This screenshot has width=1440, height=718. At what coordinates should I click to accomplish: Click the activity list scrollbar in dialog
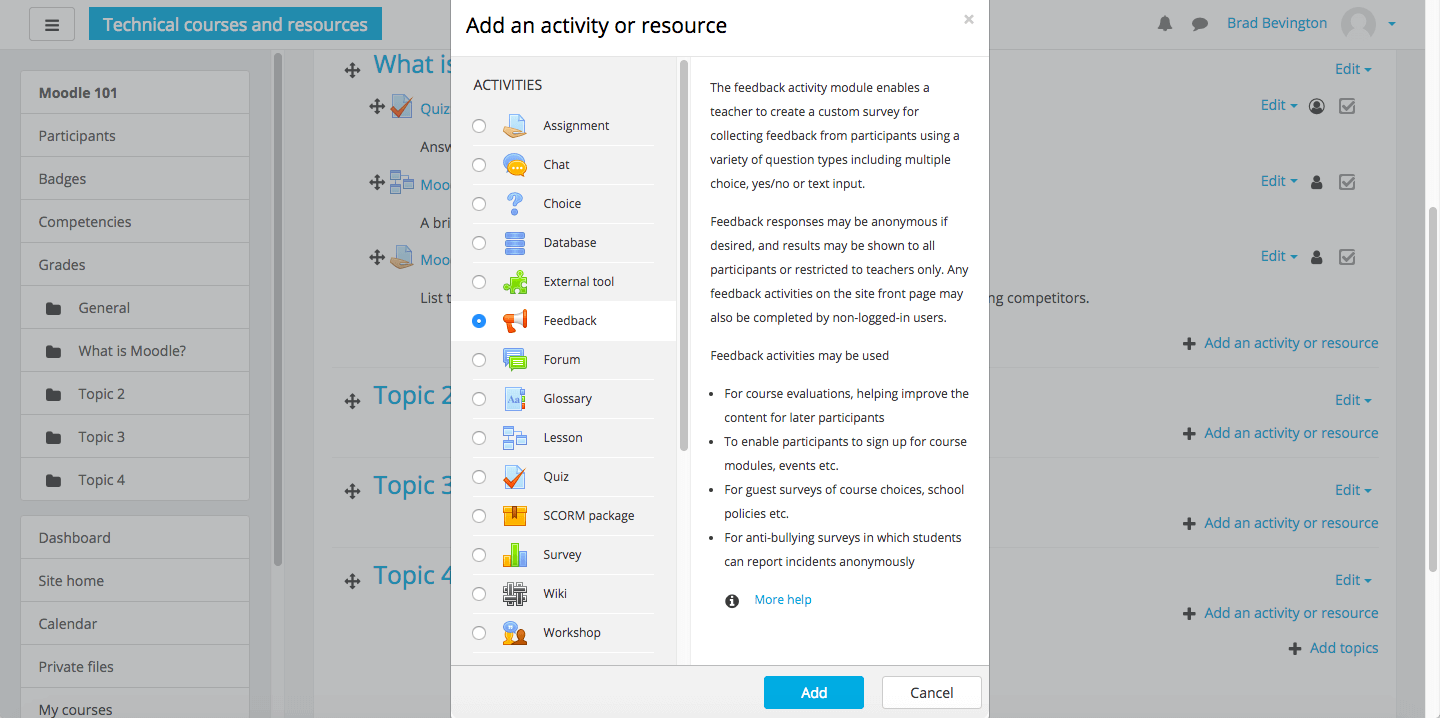[684, 255]
